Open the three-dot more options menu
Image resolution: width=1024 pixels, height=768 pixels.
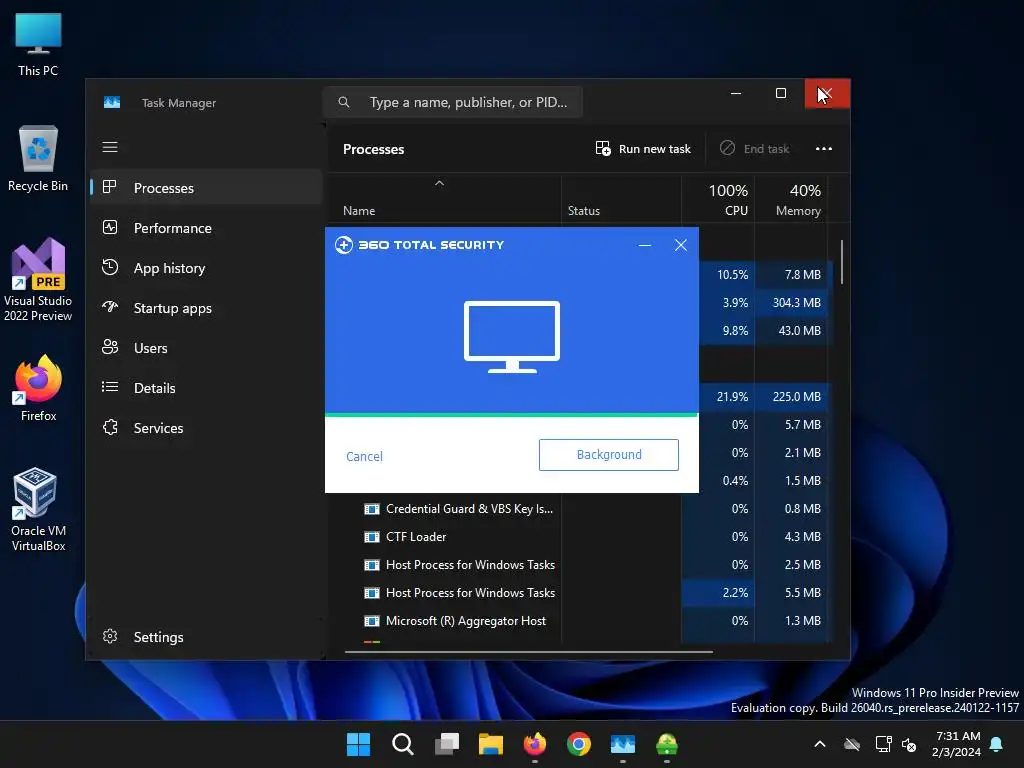(824, 149)
